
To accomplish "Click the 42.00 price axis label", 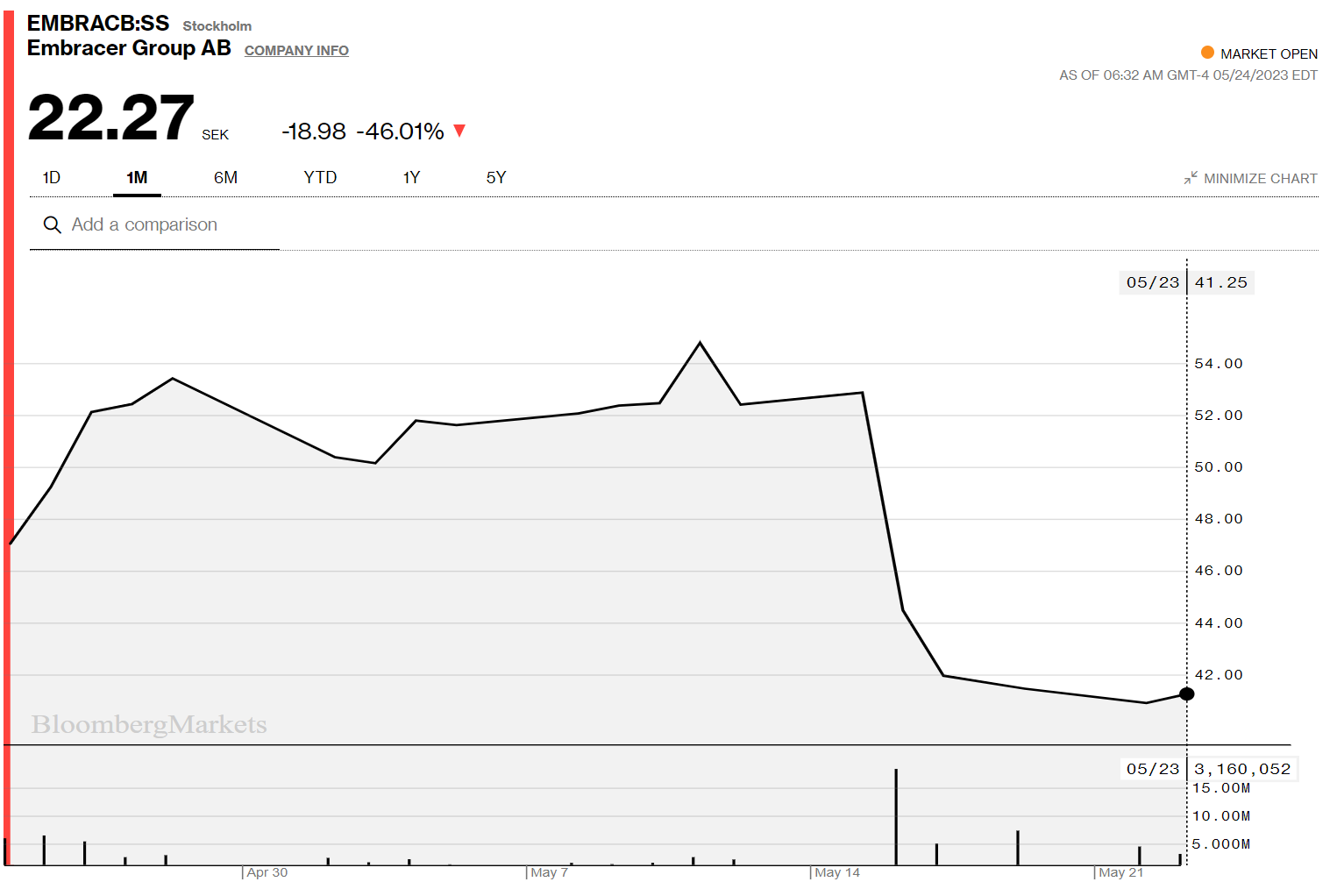I will pos(1219,675).
